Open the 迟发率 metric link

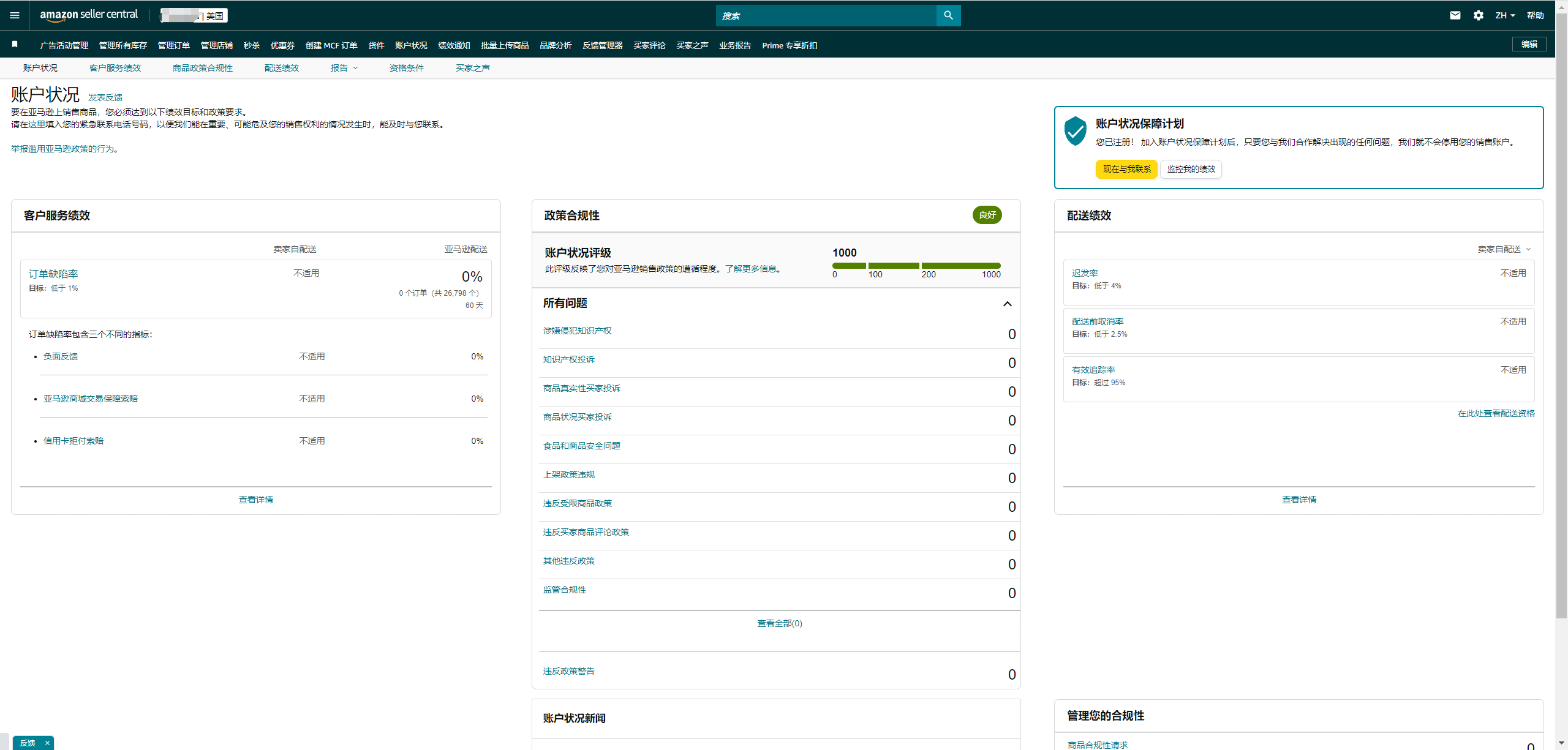pyautogui.click(x=1085, y=273)
